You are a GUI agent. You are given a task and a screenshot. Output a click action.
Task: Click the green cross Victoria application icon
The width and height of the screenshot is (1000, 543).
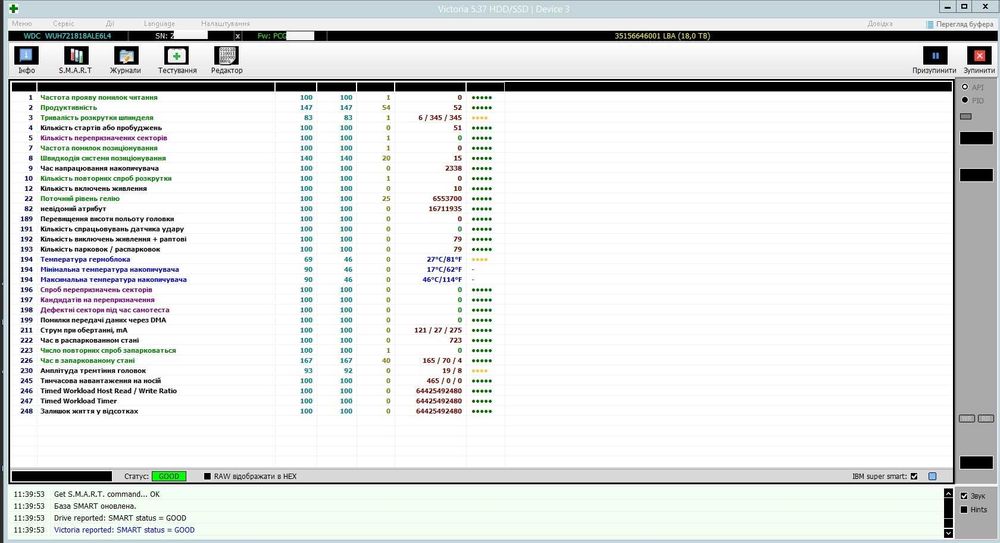point(13,8)
